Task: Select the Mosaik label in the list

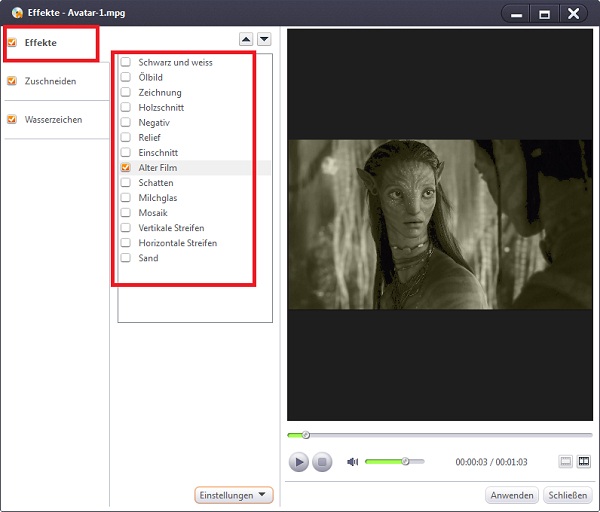Action: point(153,213)
